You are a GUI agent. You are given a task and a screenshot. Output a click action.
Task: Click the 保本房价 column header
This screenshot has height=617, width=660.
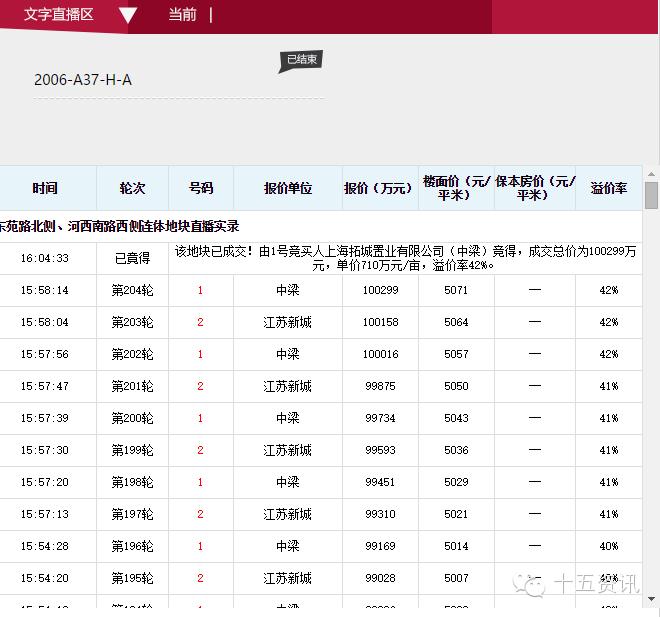[535, 188]
